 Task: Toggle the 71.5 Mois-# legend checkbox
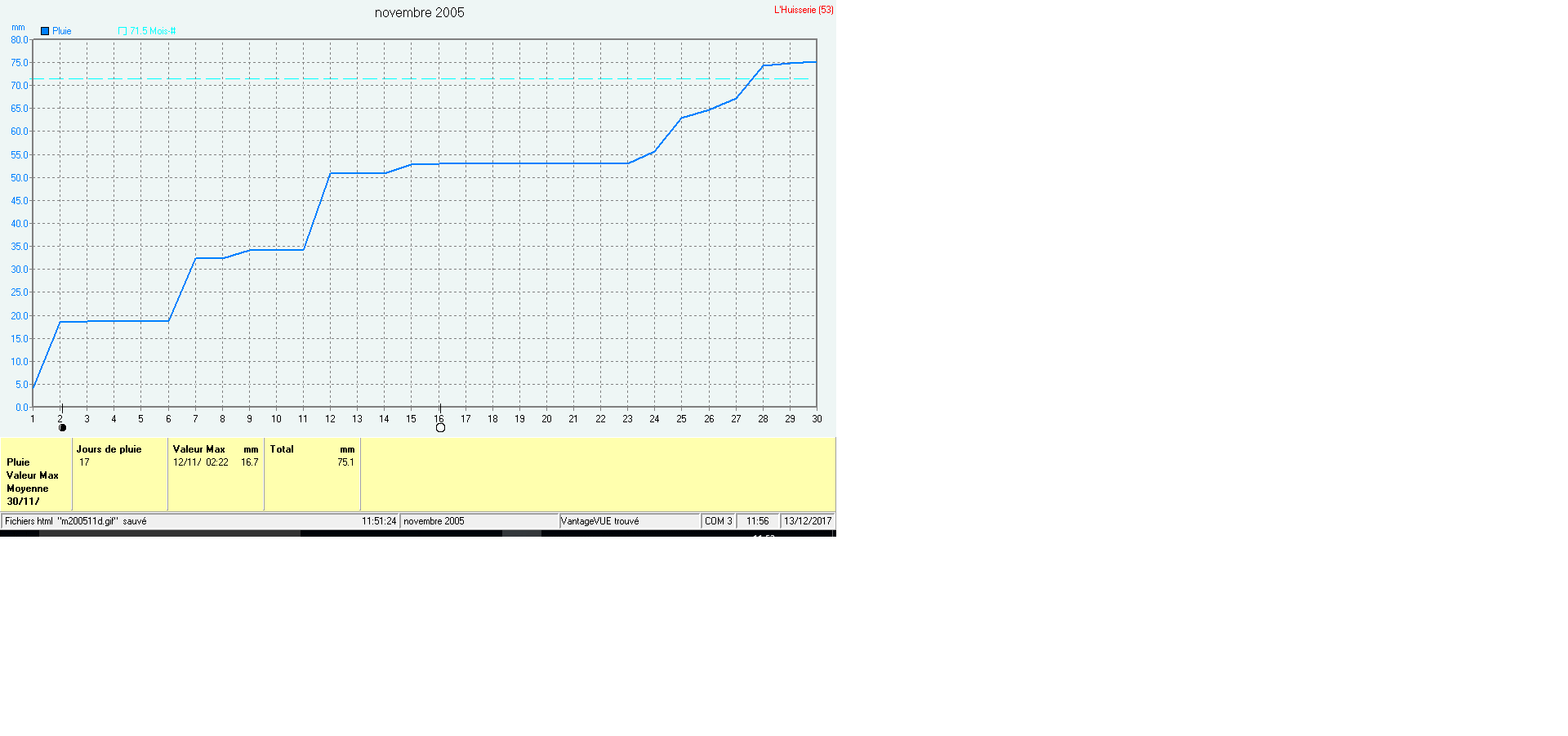point(122,31)
